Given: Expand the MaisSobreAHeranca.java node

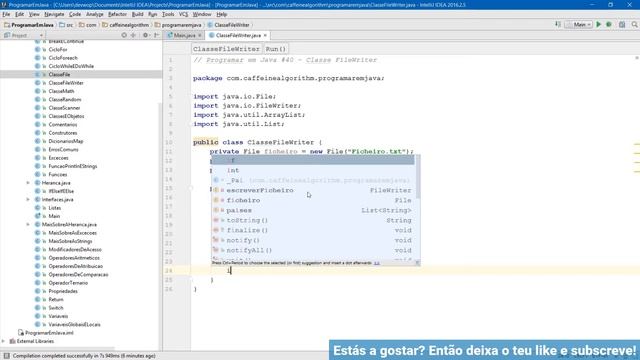Looking at the screenshot, I should 28,224.
